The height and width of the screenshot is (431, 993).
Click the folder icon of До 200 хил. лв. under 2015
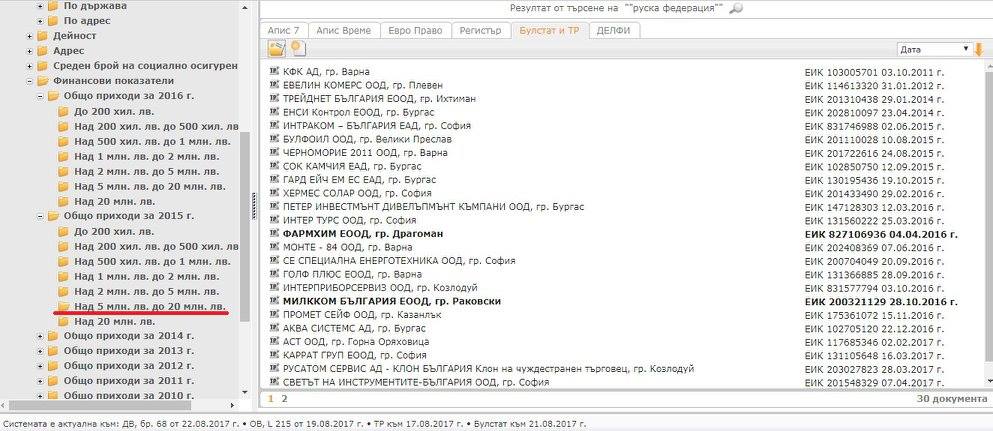coord(63,232)
